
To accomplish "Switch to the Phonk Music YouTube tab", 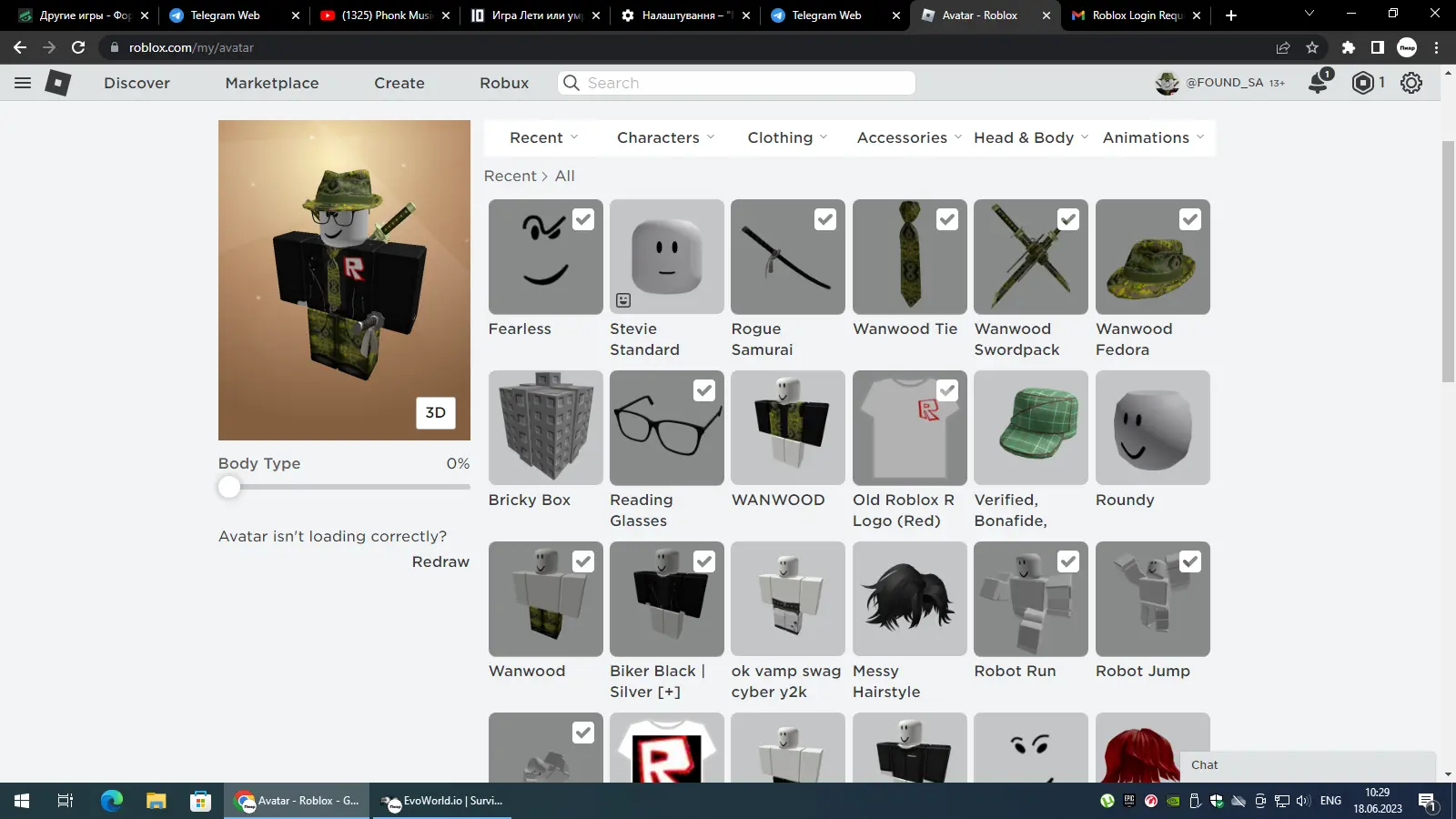I will click(x=384, y=15).
